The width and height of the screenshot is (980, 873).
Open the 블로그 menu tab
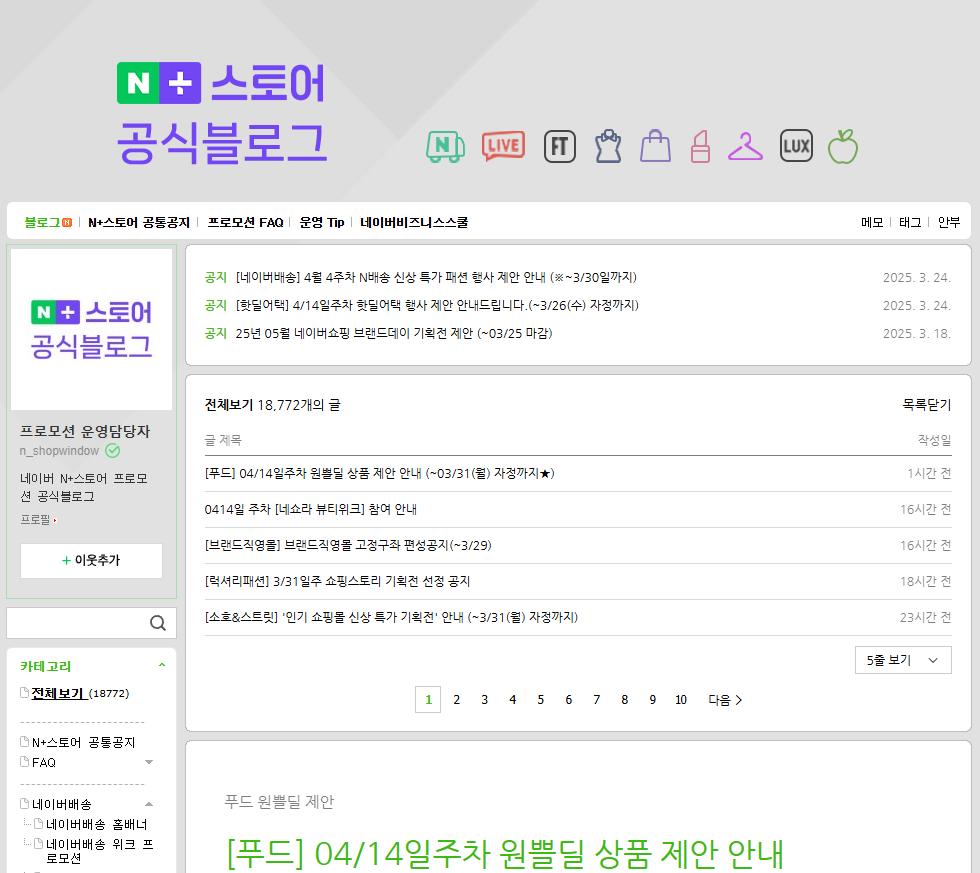(42, 222)
